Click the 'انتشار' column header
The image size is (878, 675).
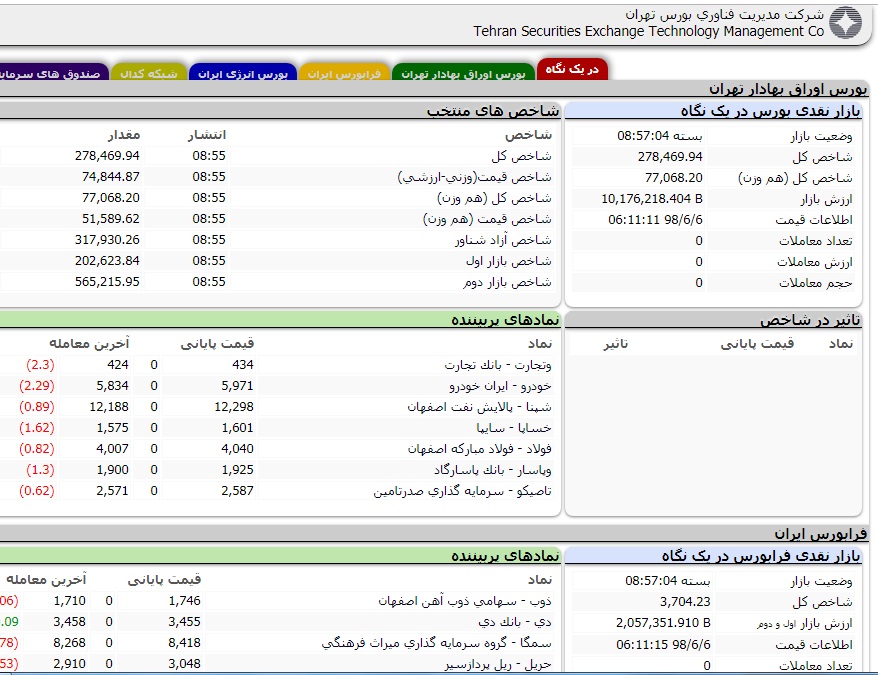207,135
